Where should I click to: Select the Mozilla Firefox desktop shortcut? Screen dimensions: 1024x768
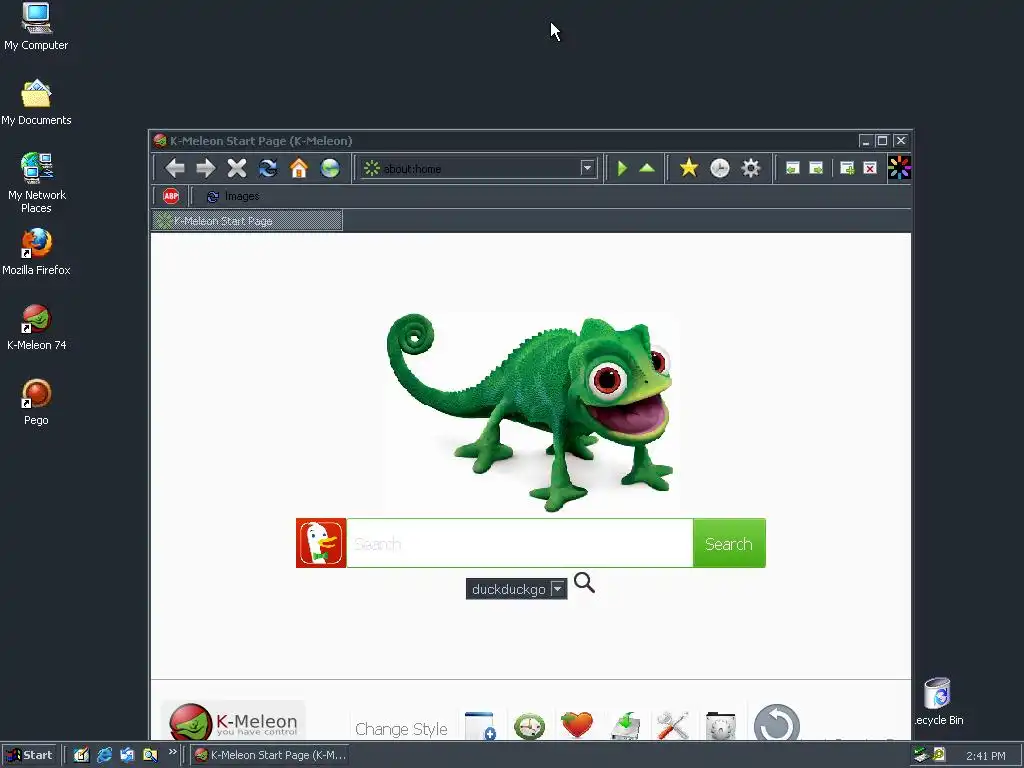click(36, 252)
